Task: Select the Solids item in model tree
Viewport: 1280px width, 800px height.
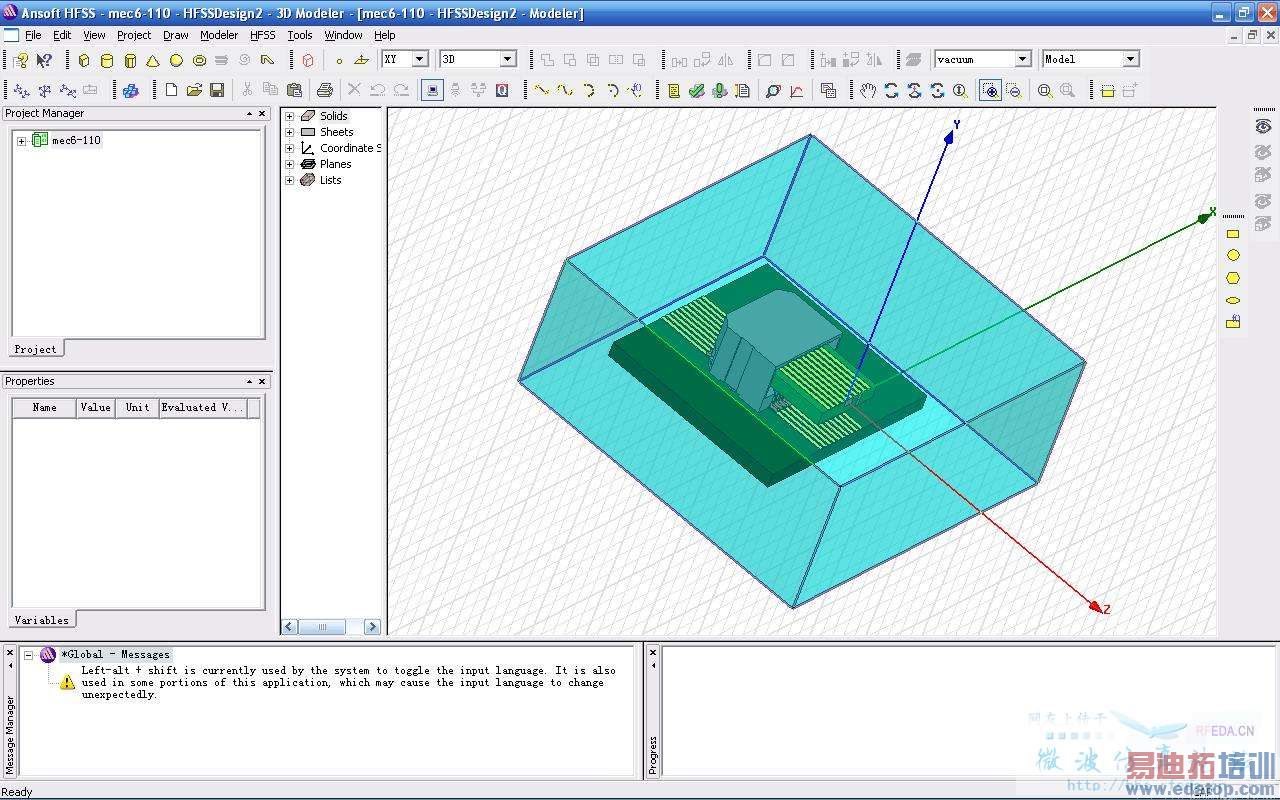Action: 333,116
